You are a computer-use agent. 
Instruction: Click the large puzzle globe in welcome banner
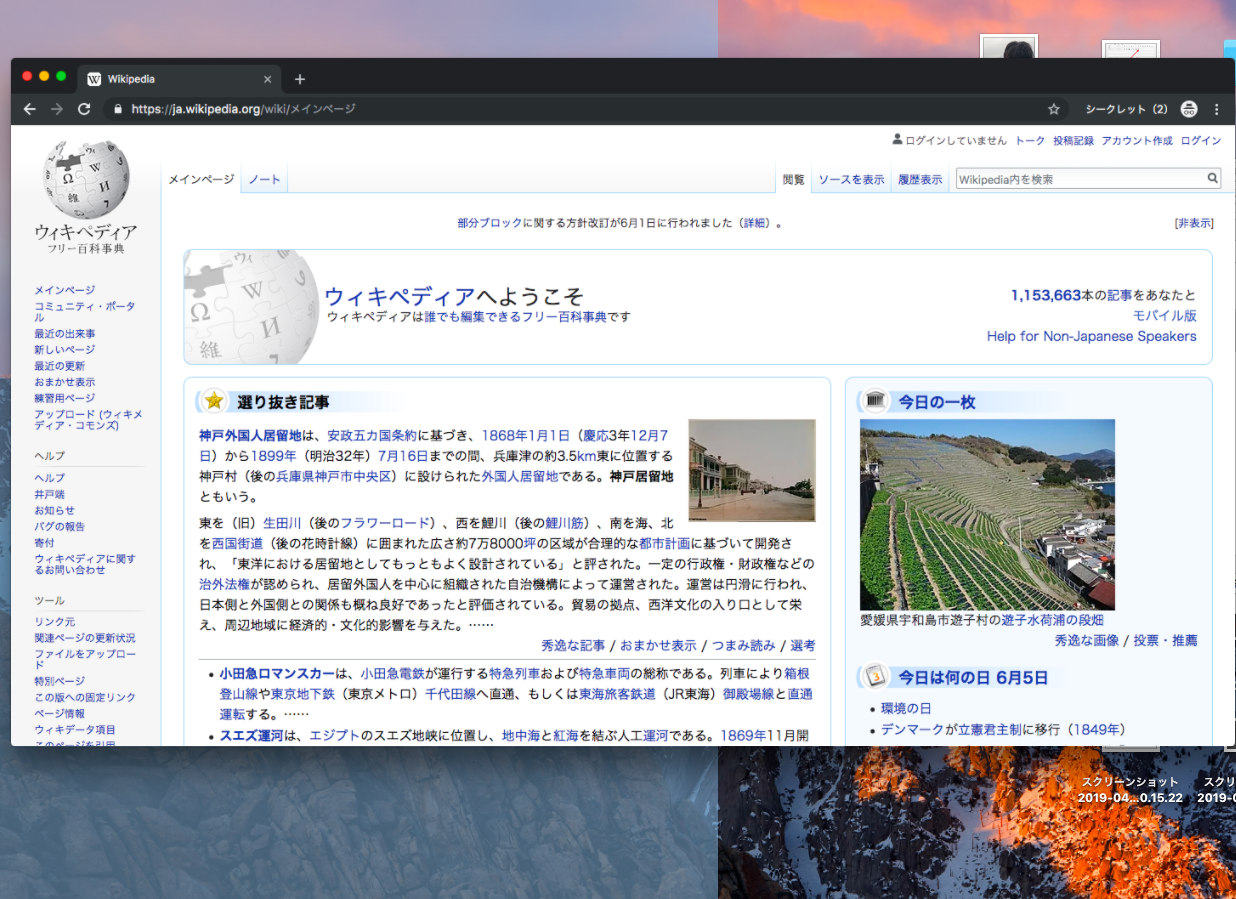(252, 306)
